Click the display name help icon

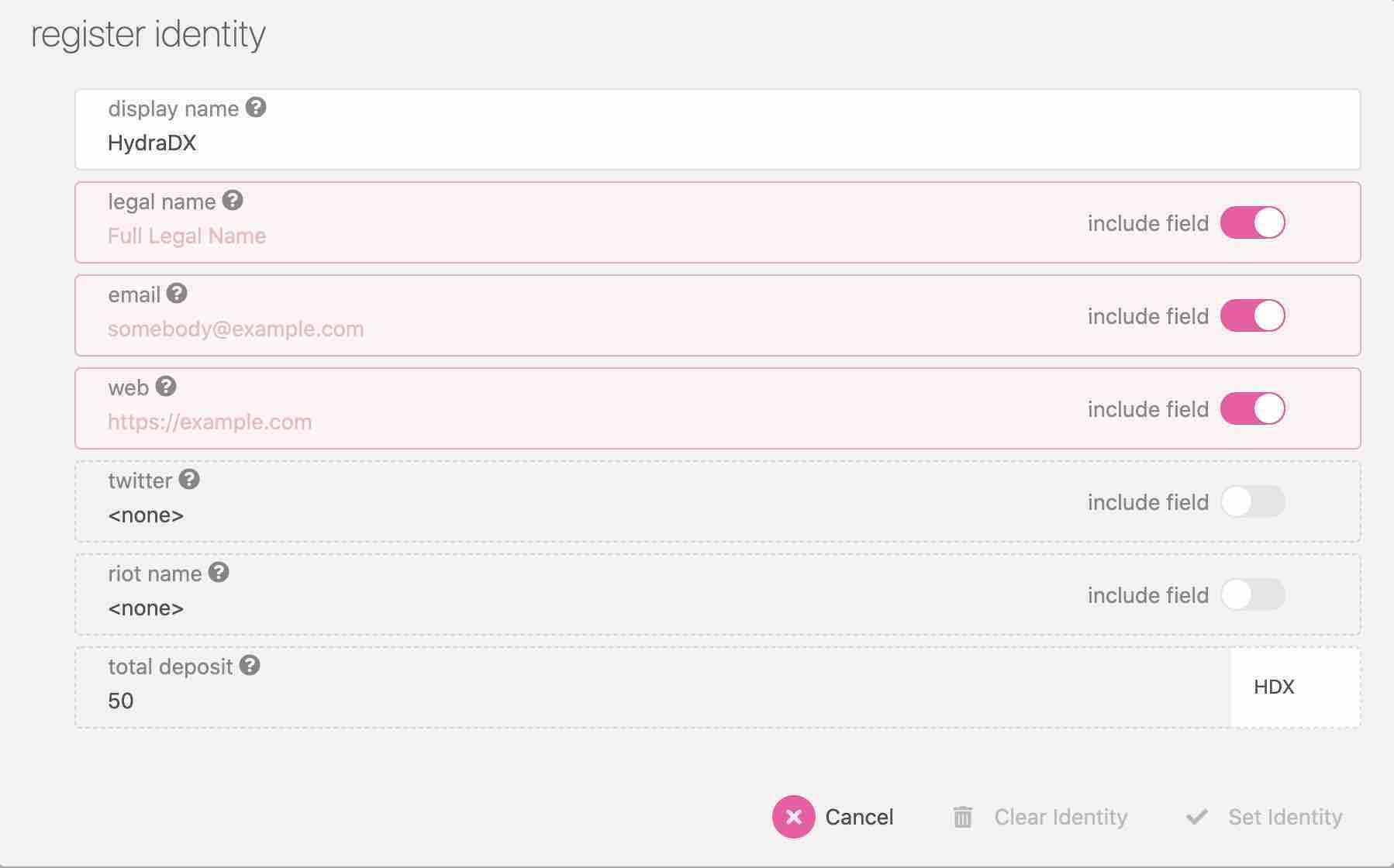coord(256,108)
